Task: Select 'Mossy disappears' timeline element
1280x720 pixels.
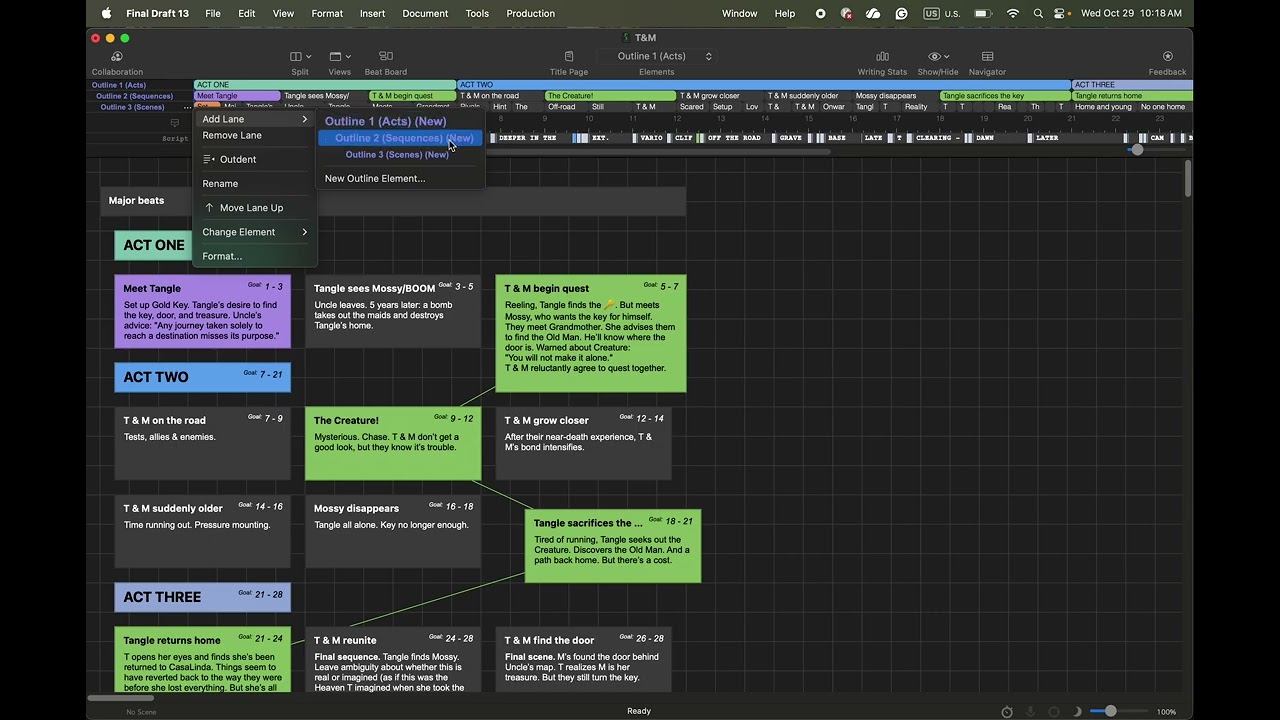Action: 895,96
